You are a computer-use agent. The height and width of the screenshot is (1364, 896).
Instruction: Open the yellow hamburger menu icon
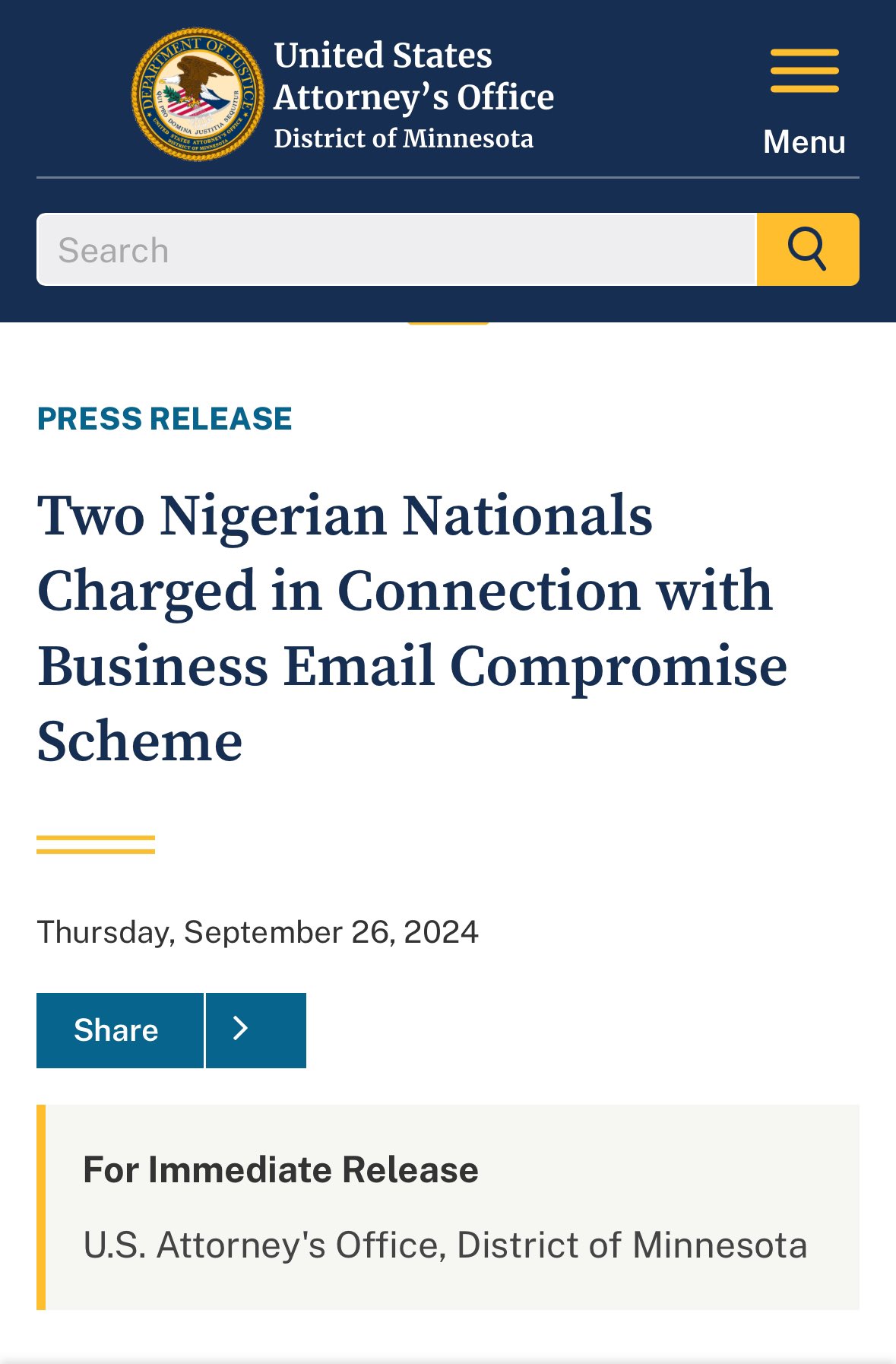[x=804, y=71]
